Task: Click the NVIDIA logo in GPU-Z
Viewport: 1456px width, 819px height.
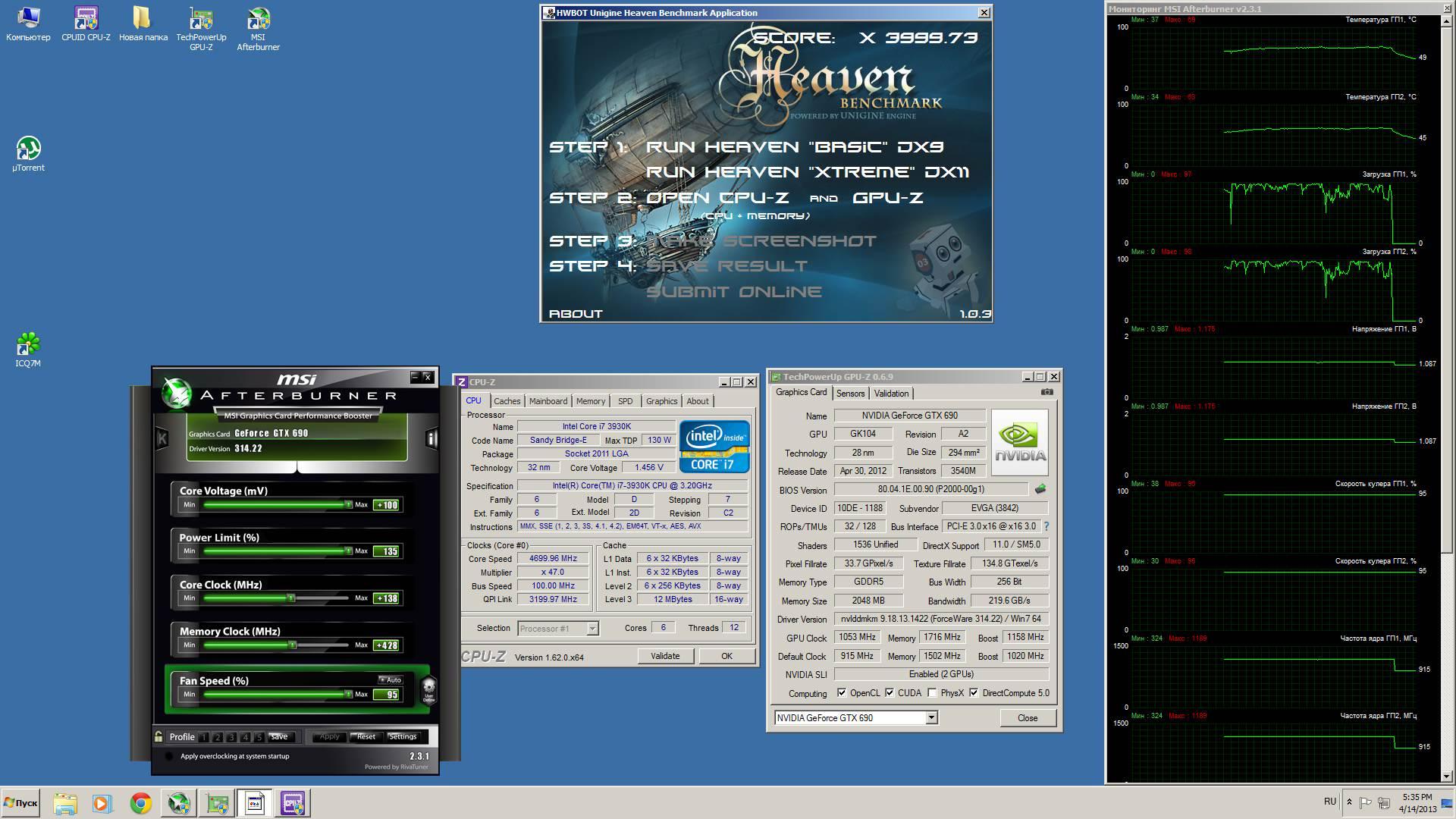Action: 1020,443
